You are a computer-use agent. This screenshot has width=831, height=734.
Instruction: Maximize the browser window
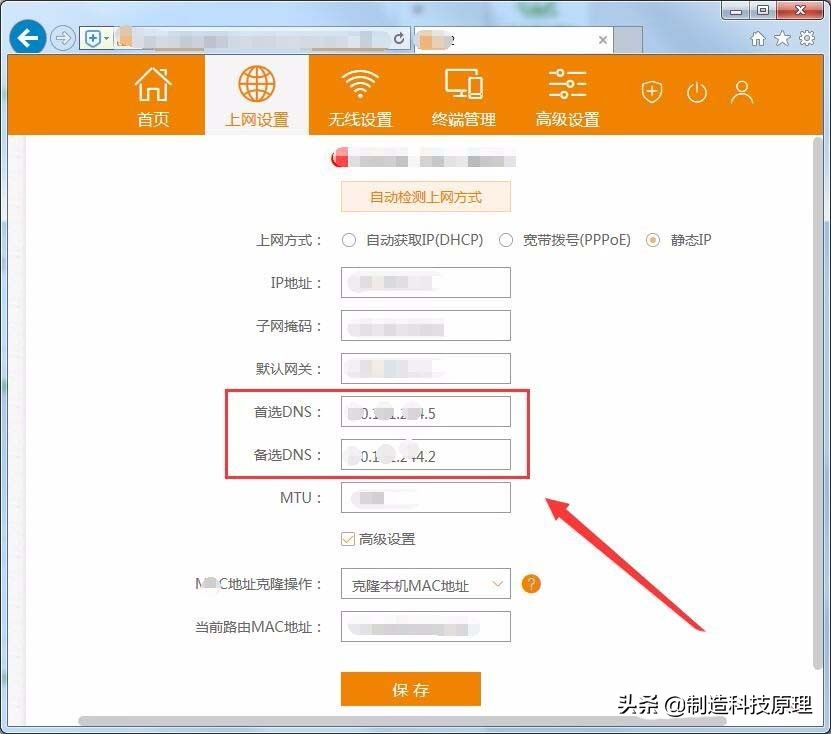[762, 10]
